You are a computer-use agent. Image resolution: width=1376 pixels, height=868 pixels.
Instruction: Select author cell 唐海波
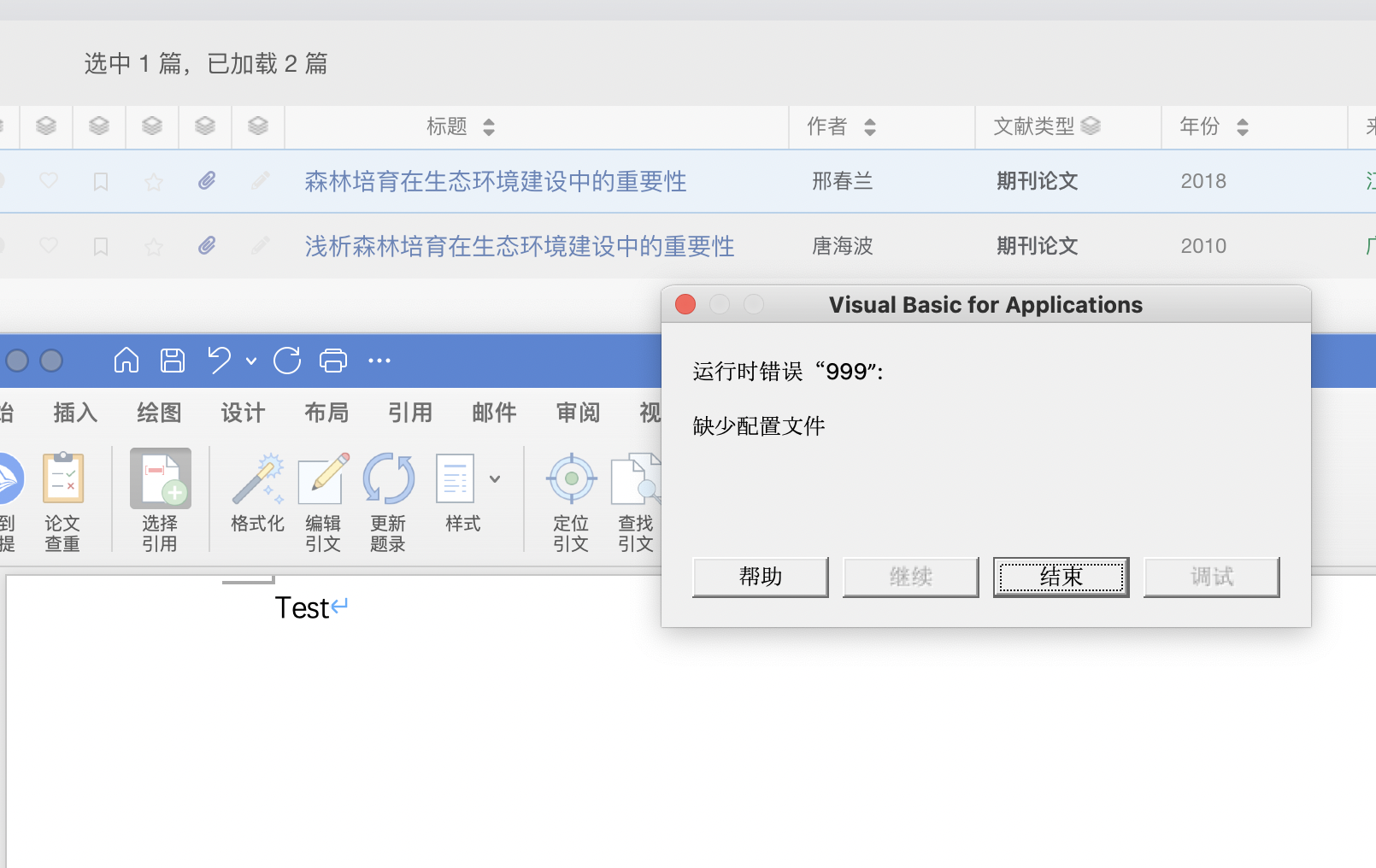(843, 246)
